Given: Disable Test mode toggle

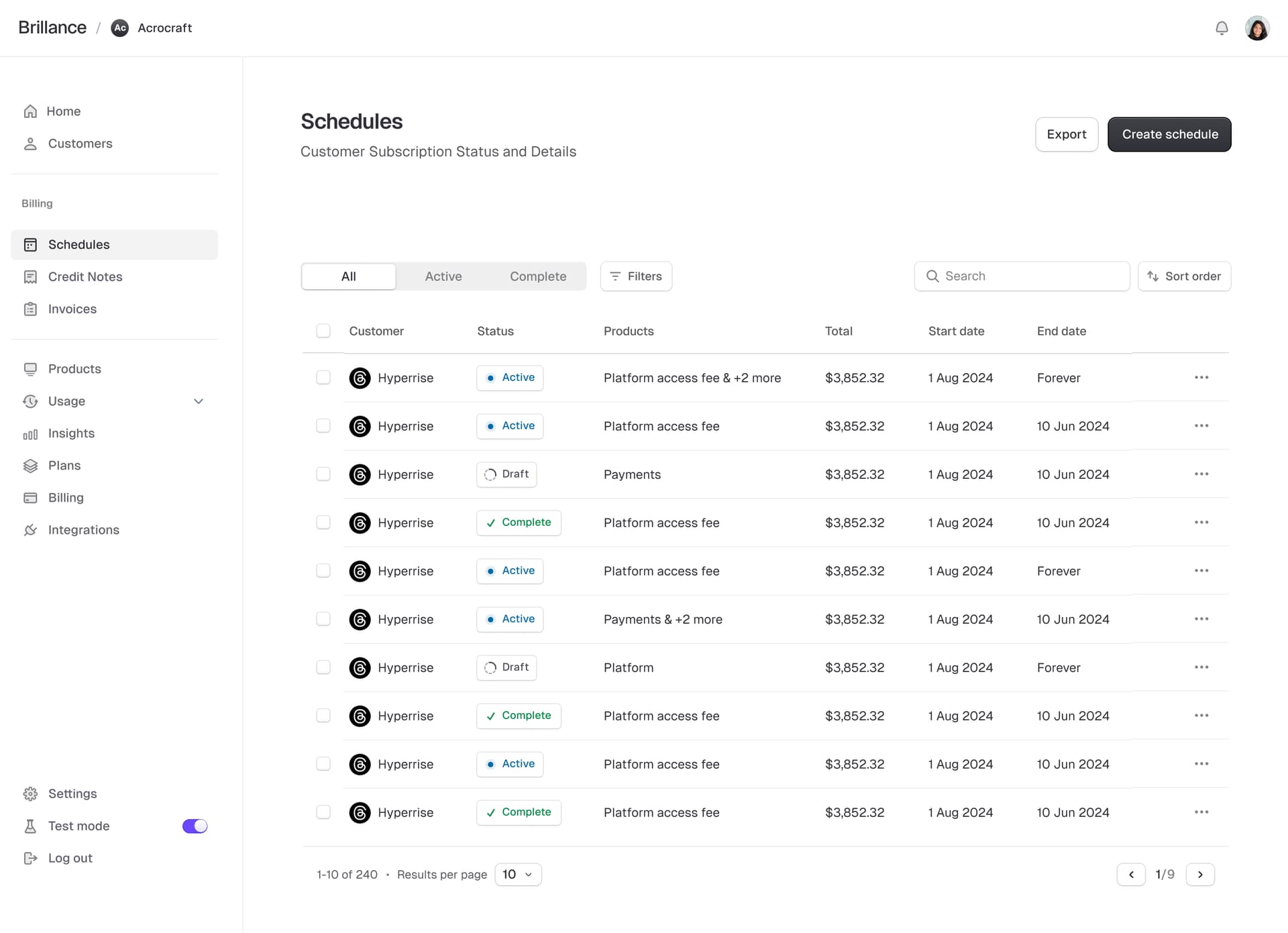Looking at the screenshot, I should pos(195,826).
